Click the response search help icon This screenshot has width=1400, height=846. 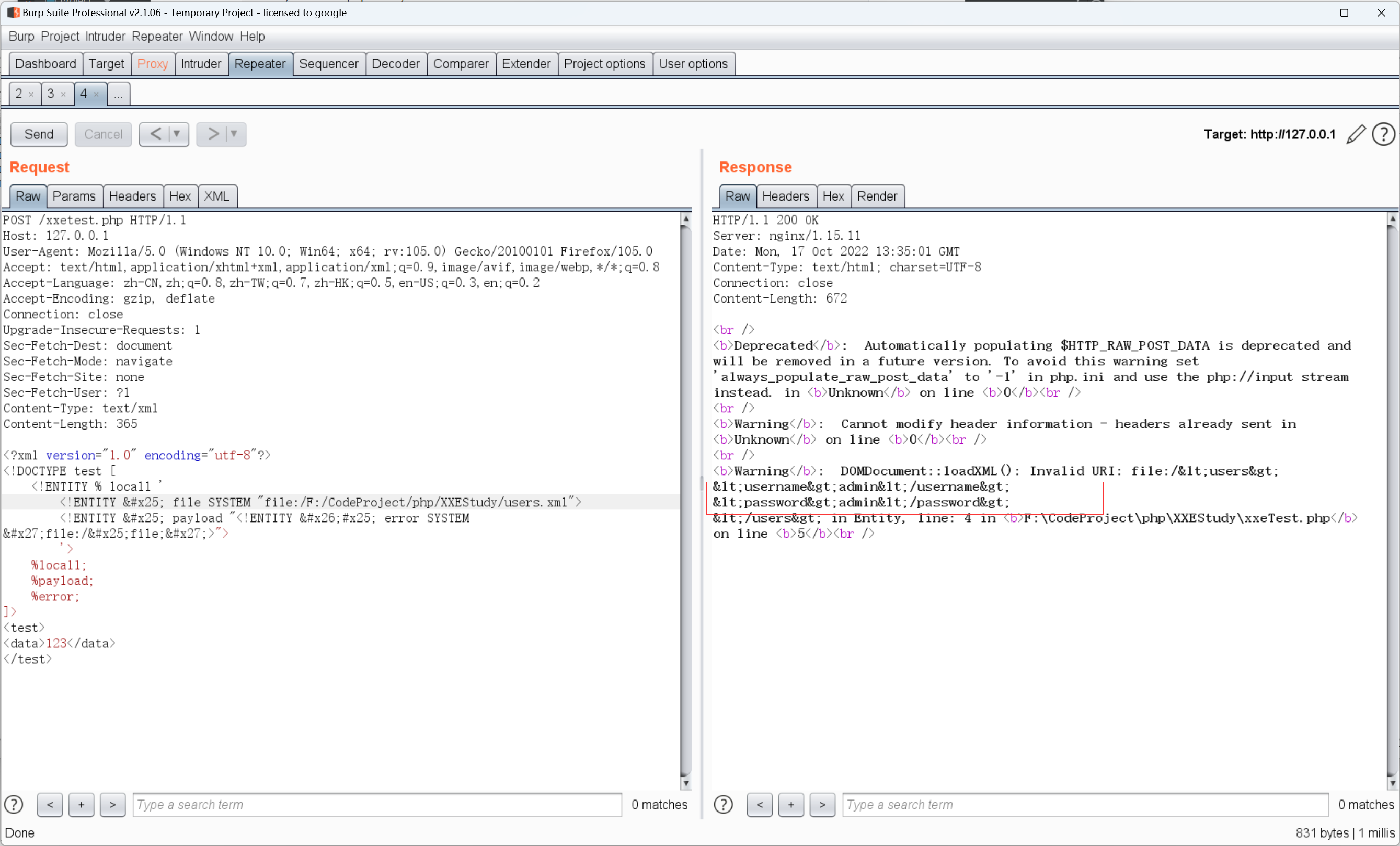click(x=724, y=805)
